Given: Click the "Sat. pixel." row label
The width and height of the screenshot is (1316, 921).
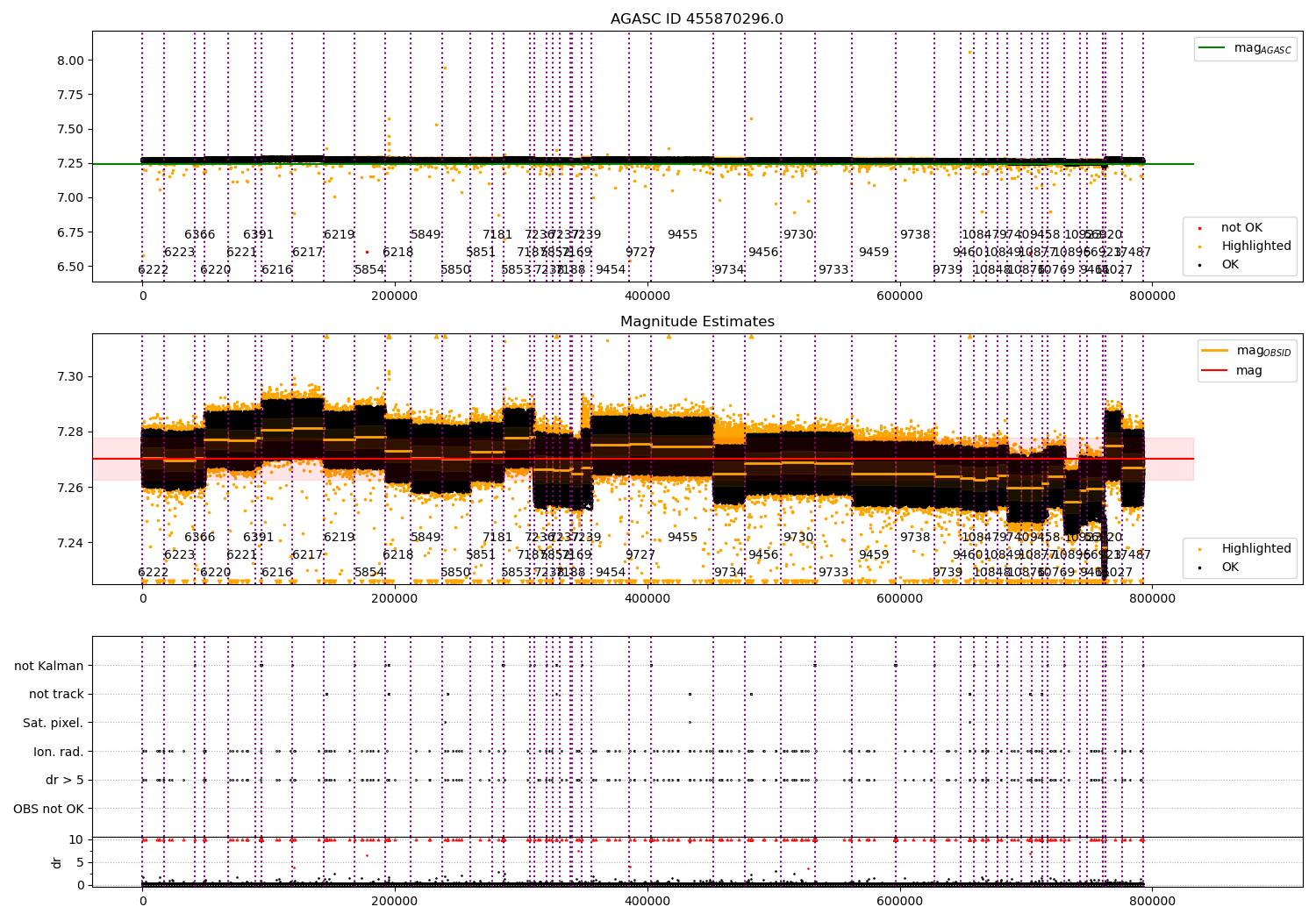Looking at the screenshot, I should tap(53, 723).
